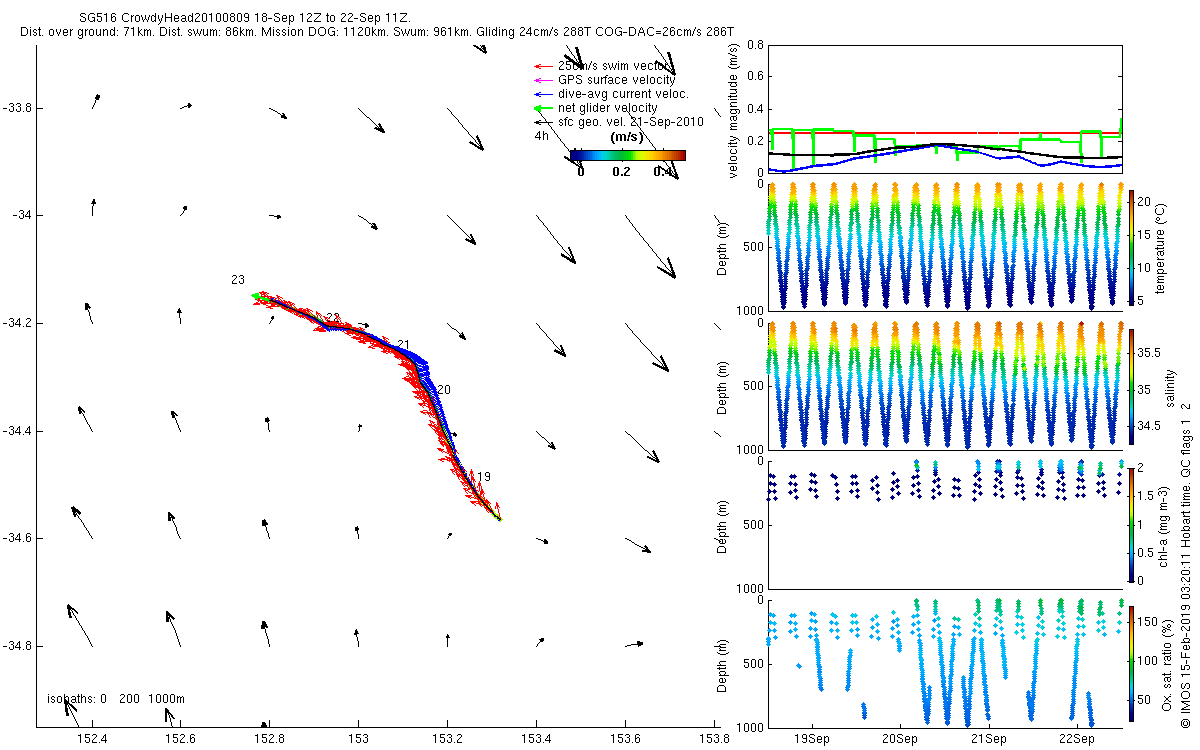Click the '19Sep' time axis label
This screenshot has height=750, width=1200.
click(811, 739)
